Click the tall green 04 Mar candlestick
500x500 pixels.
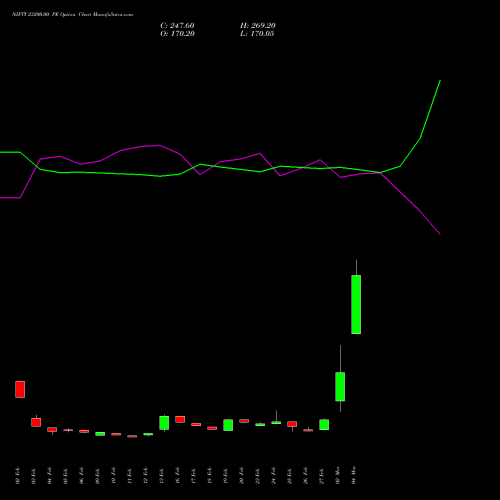[x=356, y=304]
